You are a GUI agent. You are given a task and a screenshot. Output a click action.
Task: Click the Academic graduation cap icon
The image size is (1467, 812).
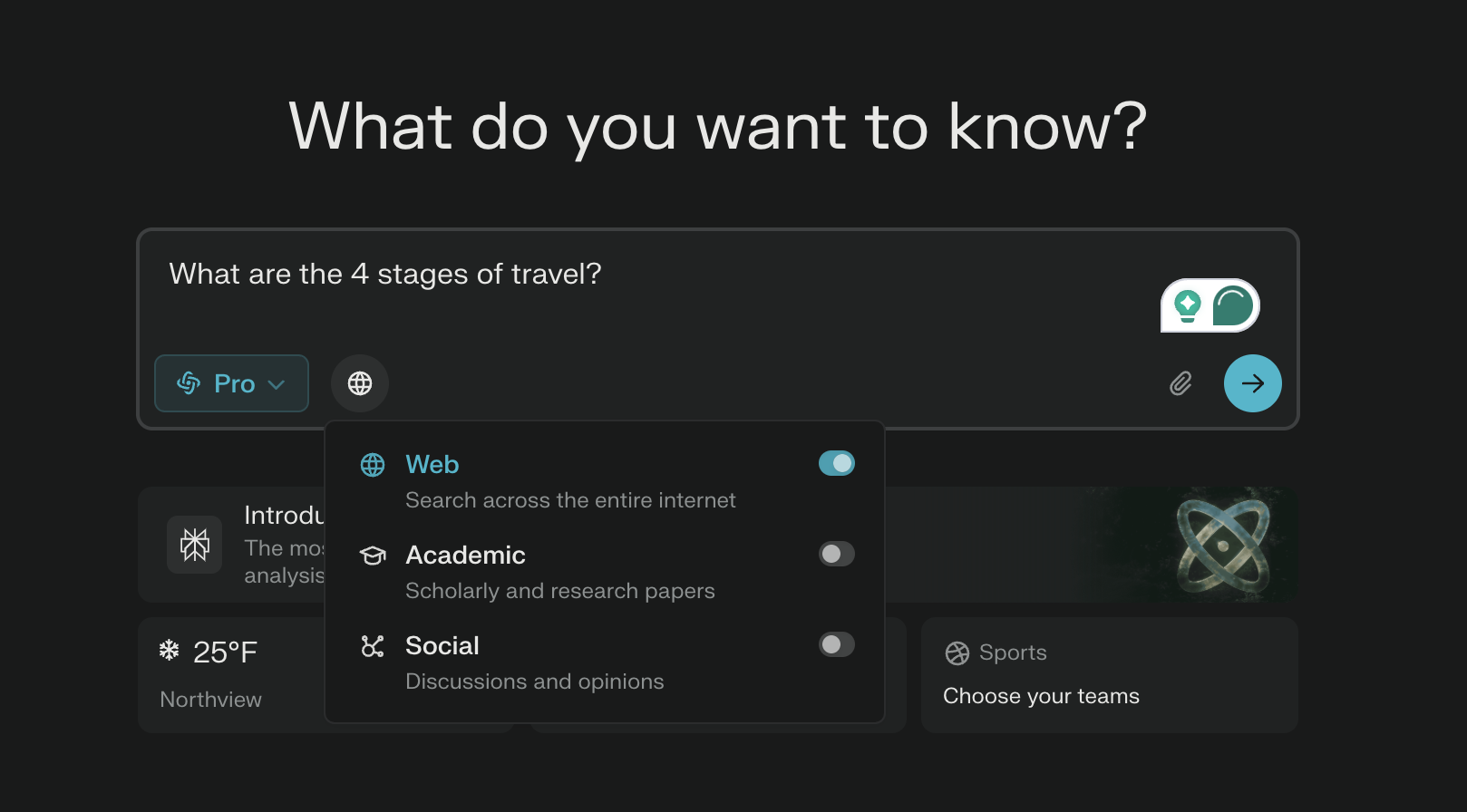coord(373,555)
